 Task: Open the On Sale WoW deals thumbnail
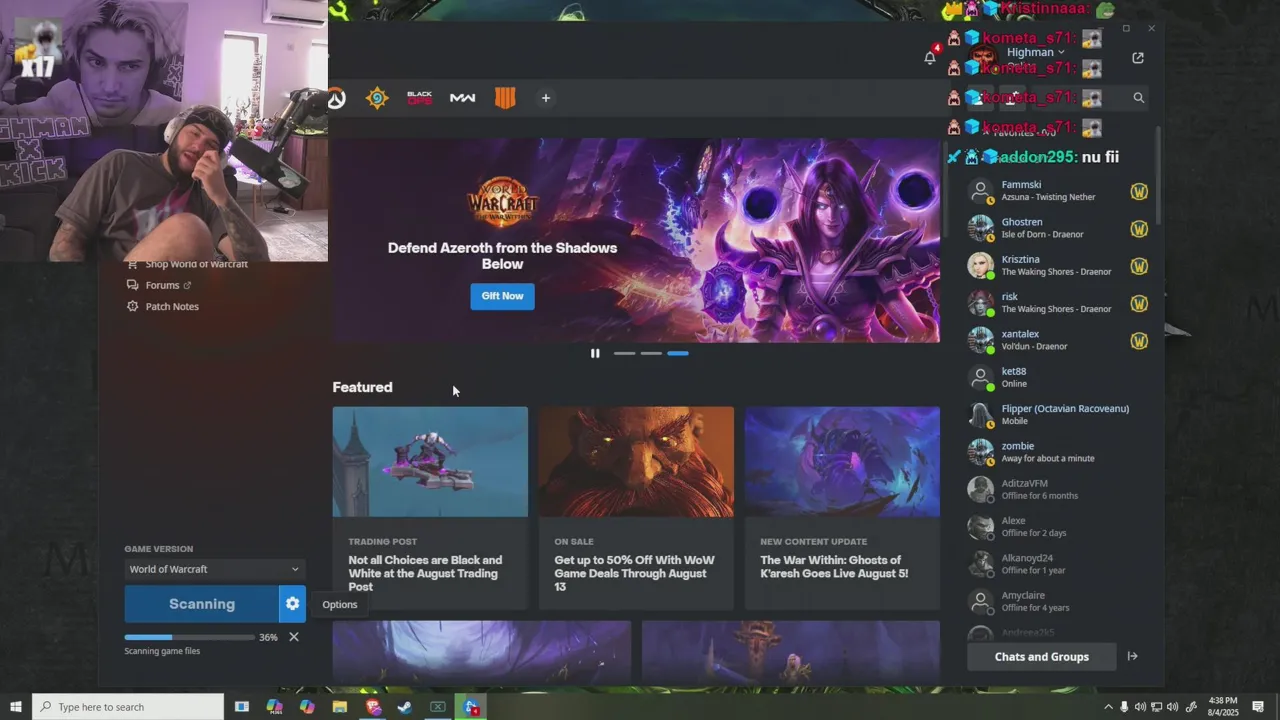[x=636, y=462]
